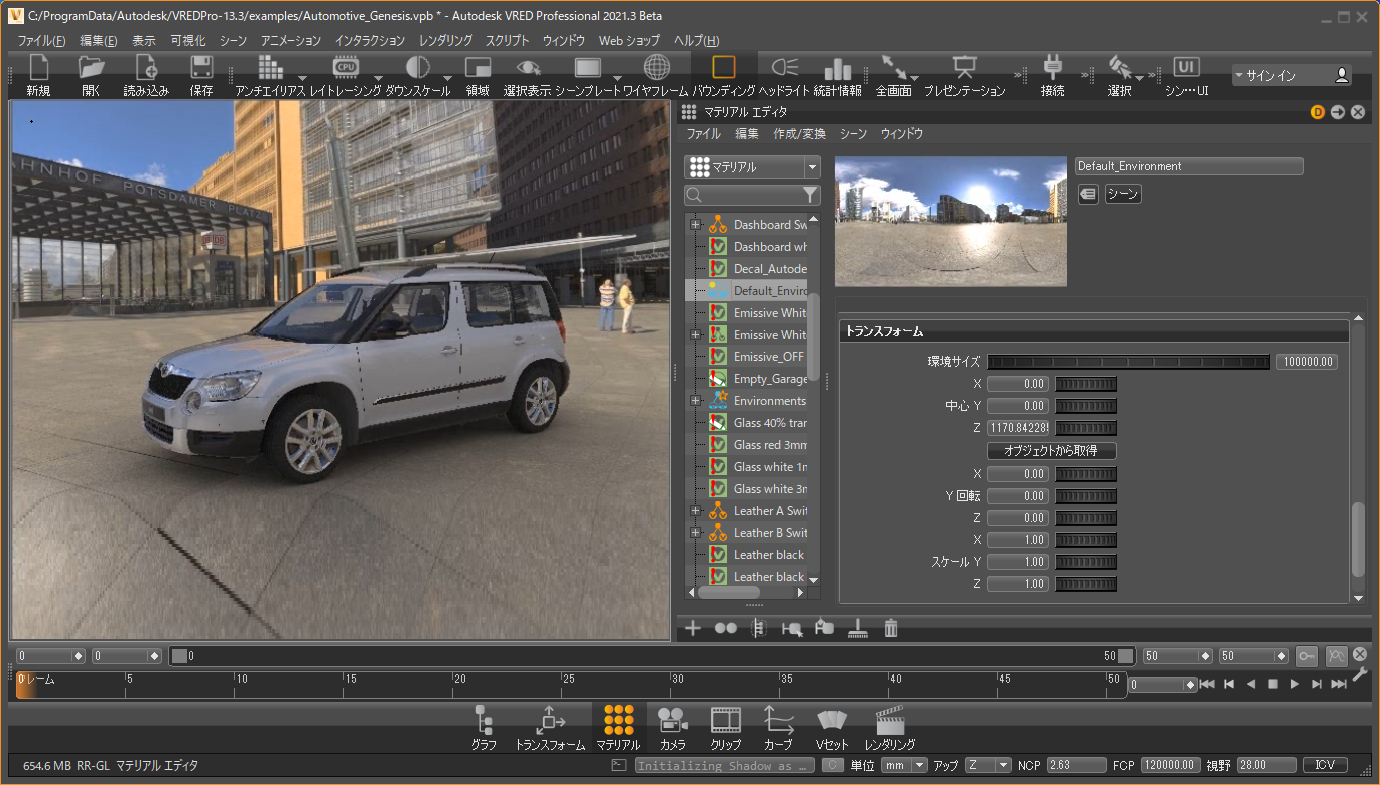This screenshot has width=1380, height=785.
Task: Click the Get from Object (オブジェクトから取得) button
Action: 1051,451
